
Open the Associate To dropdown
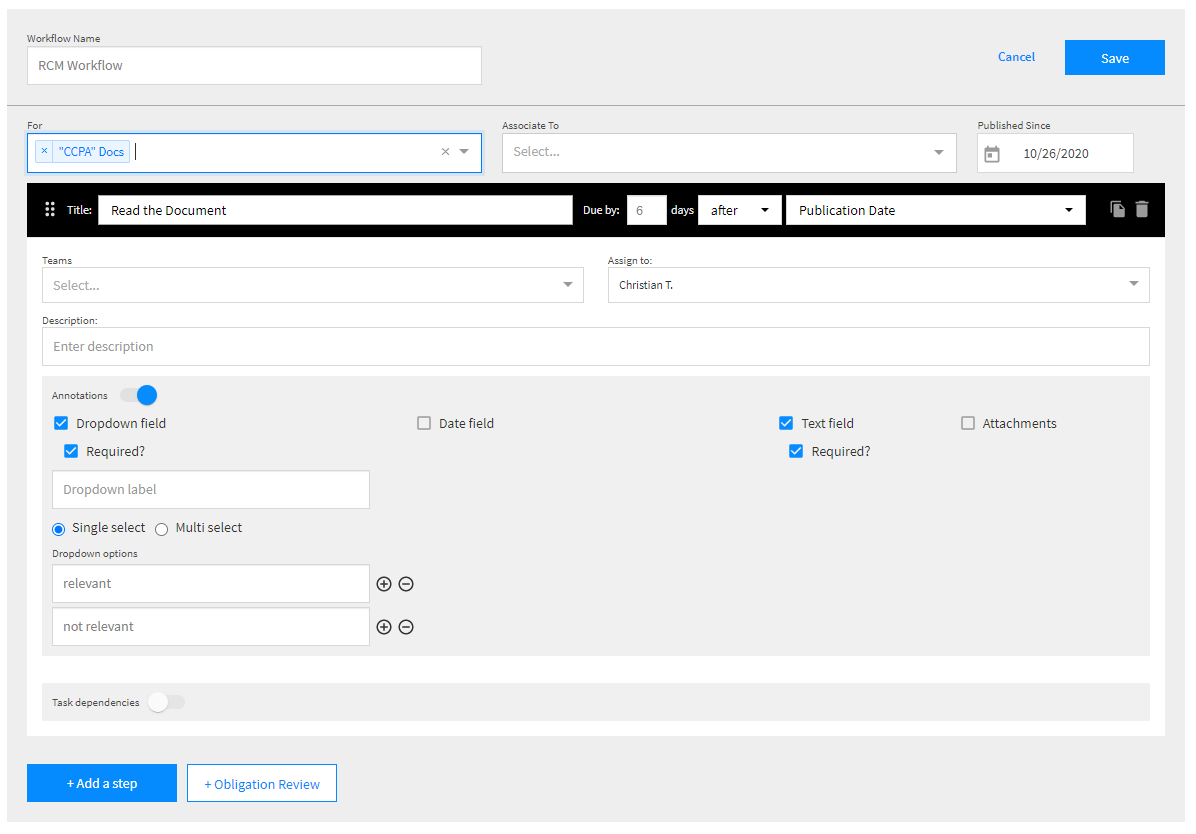tap(728, 152)
